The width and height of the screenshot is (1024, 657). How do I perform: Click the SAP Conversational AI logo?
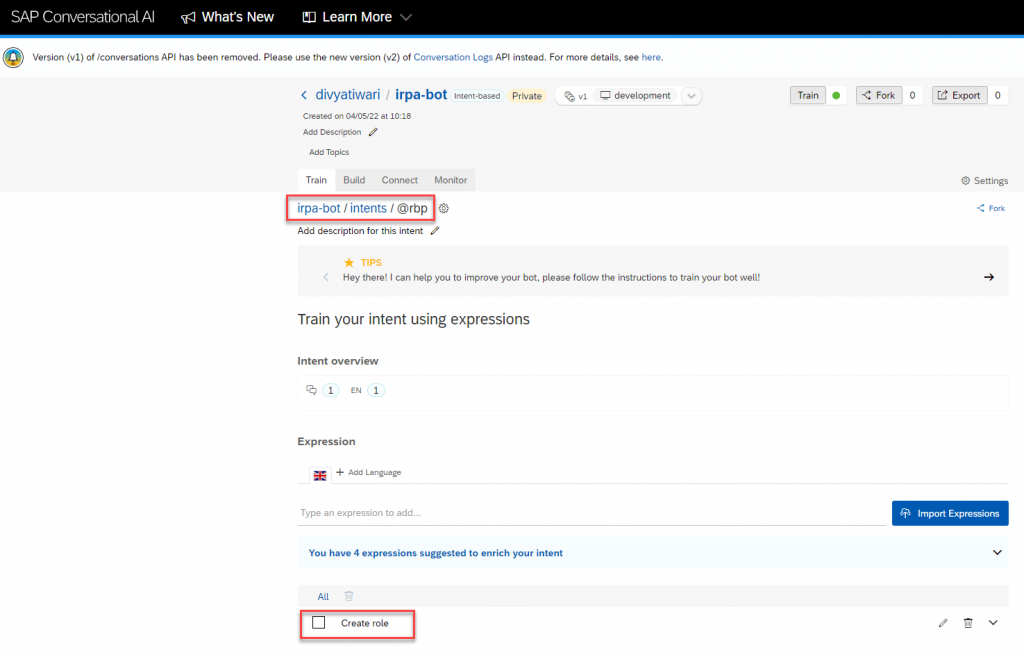(83, 17)
